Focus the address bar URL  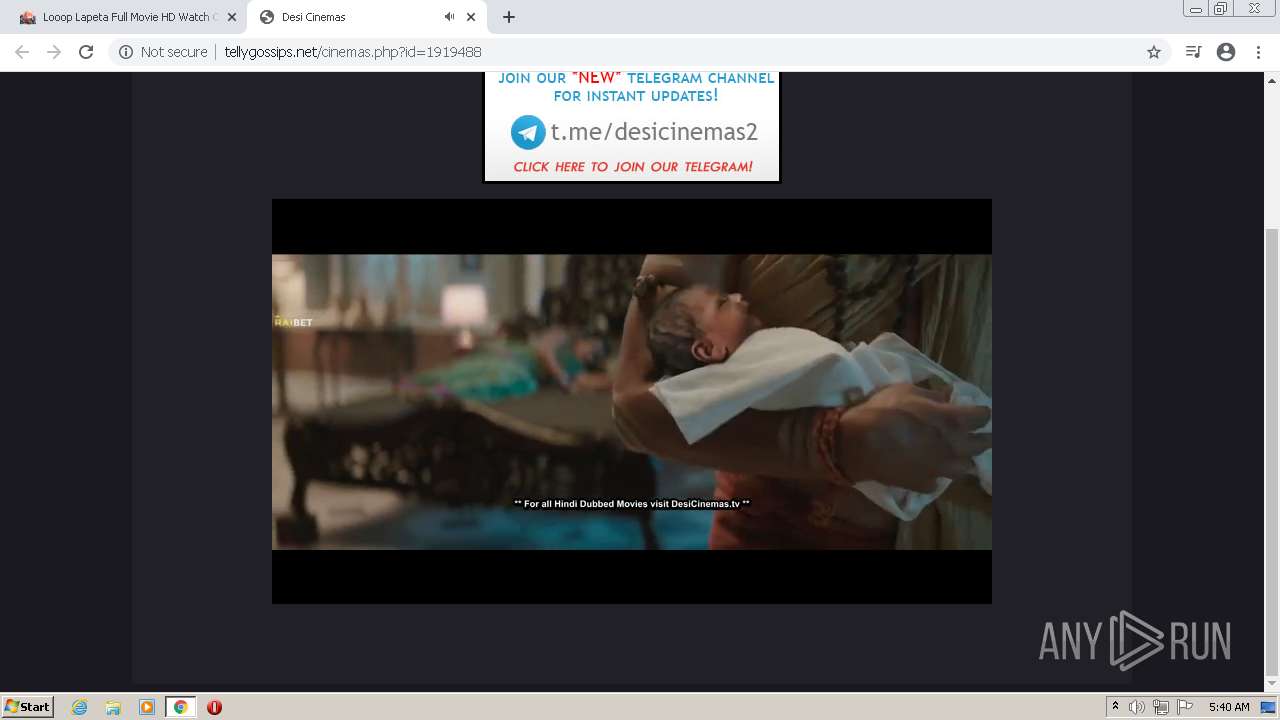click(352, 52)
